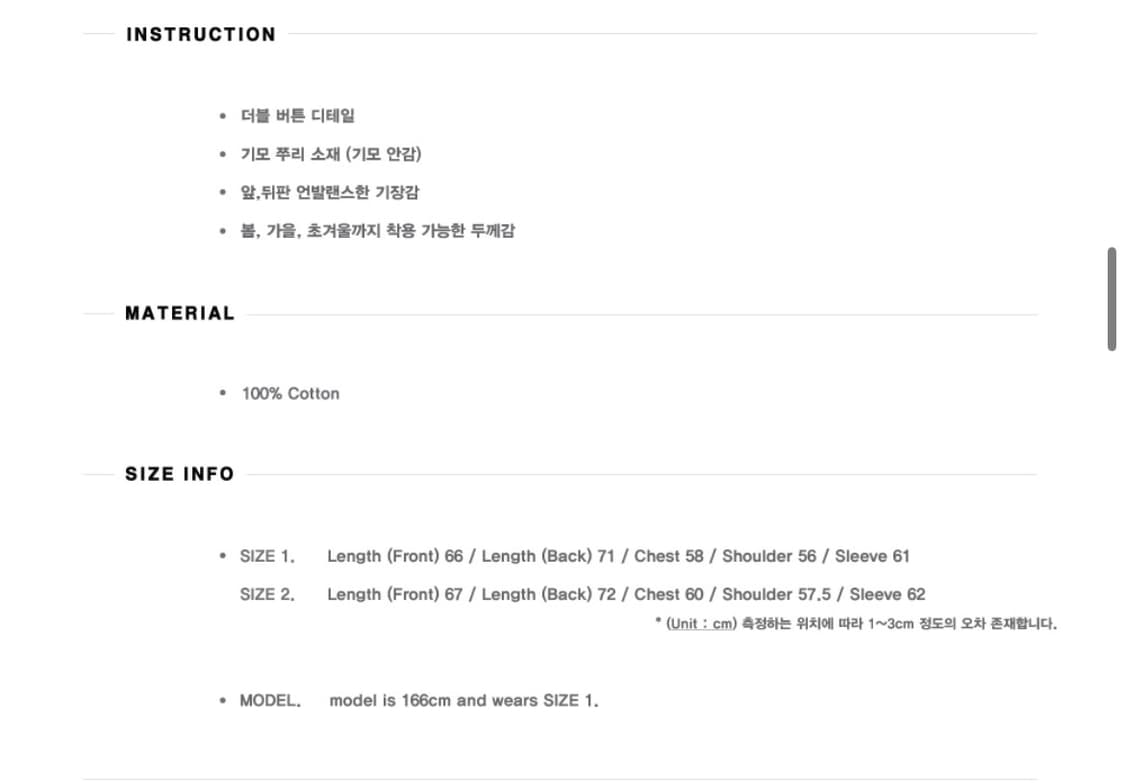
Task: Click the '더블 버튼 디테일' bullet text
Action: pos(298,116)
